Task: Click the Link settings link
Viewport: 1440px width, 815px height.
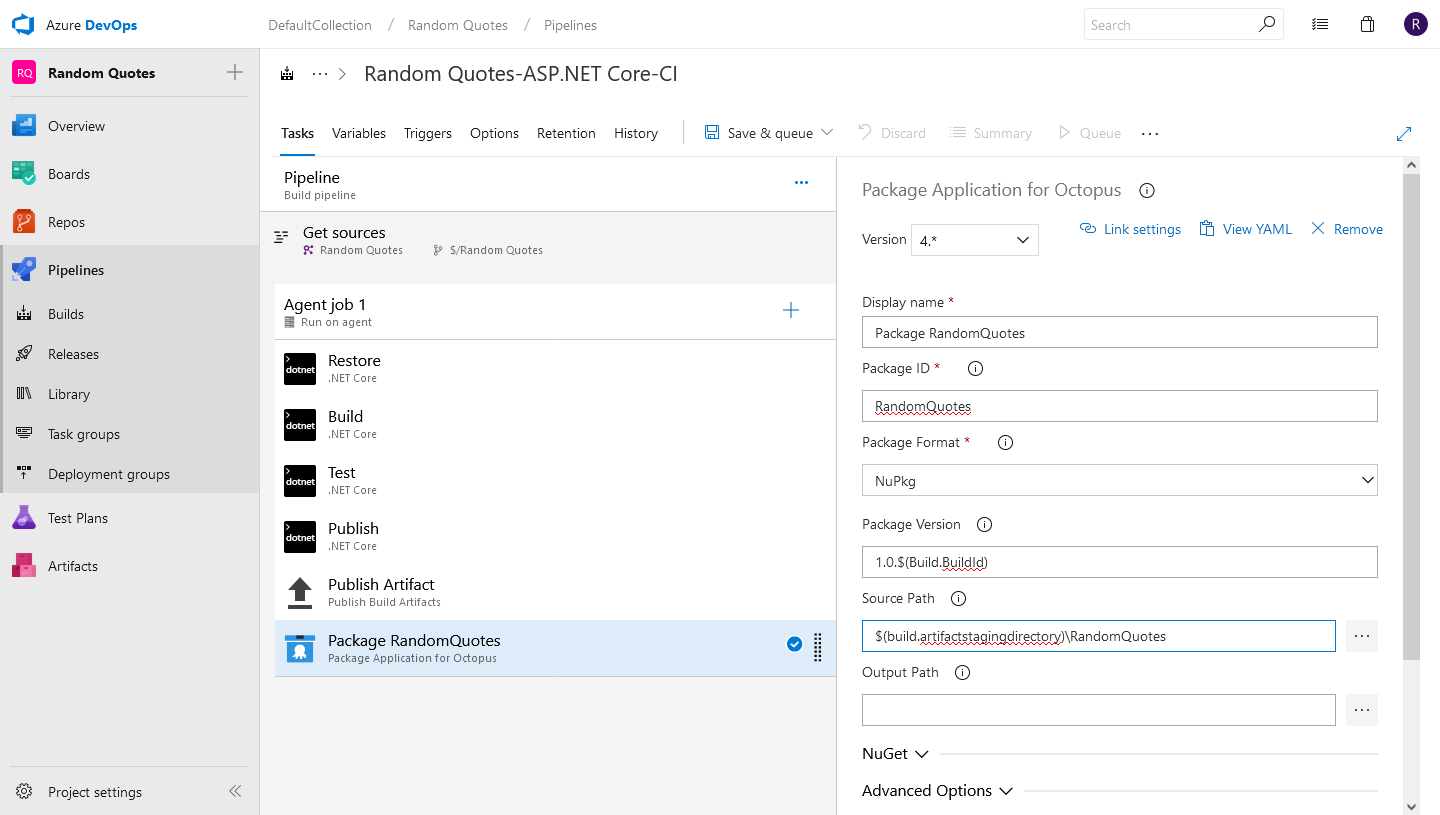Action: [1130, 229]
